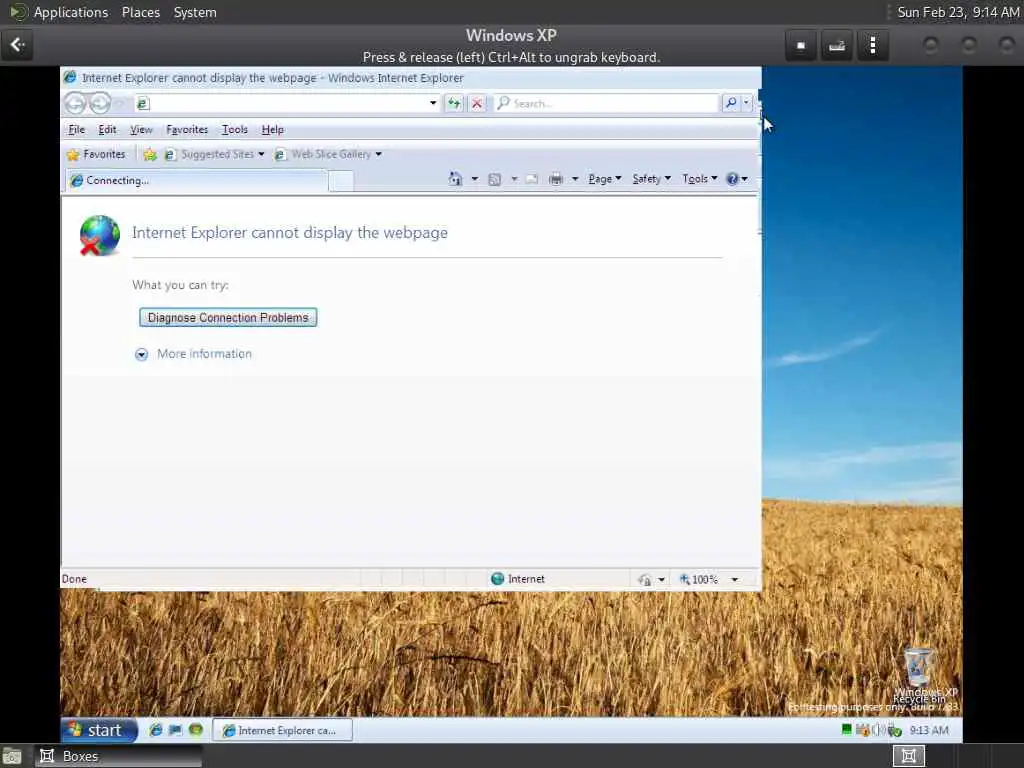Open a new blank tab
The image size is (1024, 768).
[341, 181]
